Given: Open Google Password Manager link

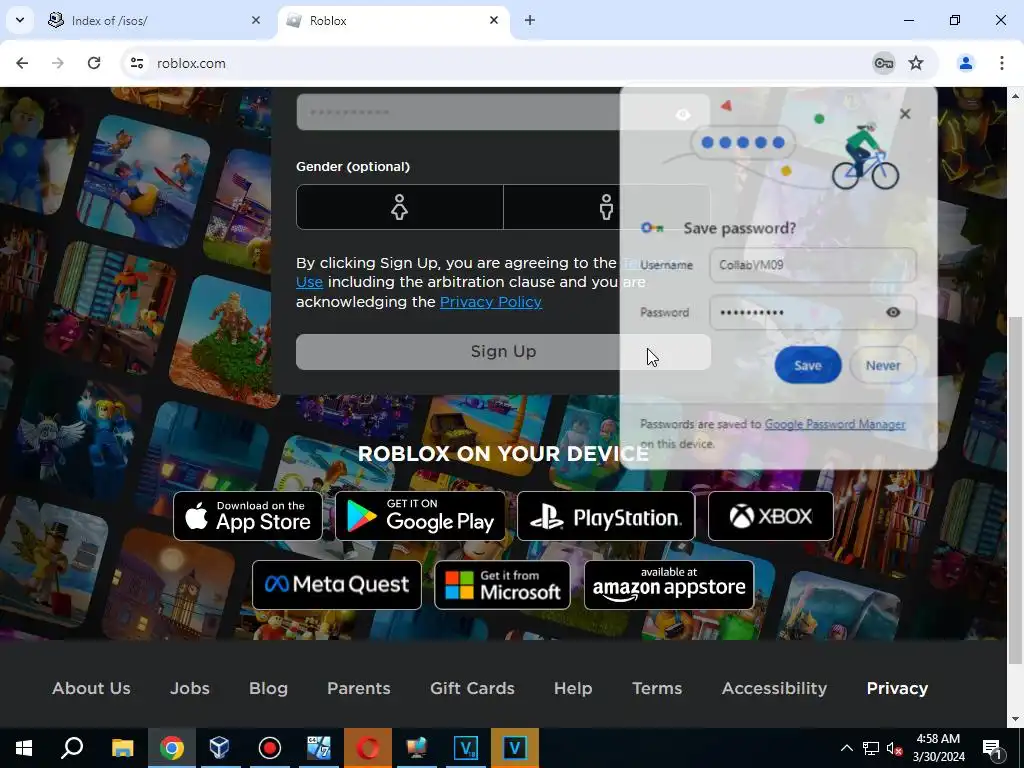Looking at the screenshot, I should [x=835, y=424].
